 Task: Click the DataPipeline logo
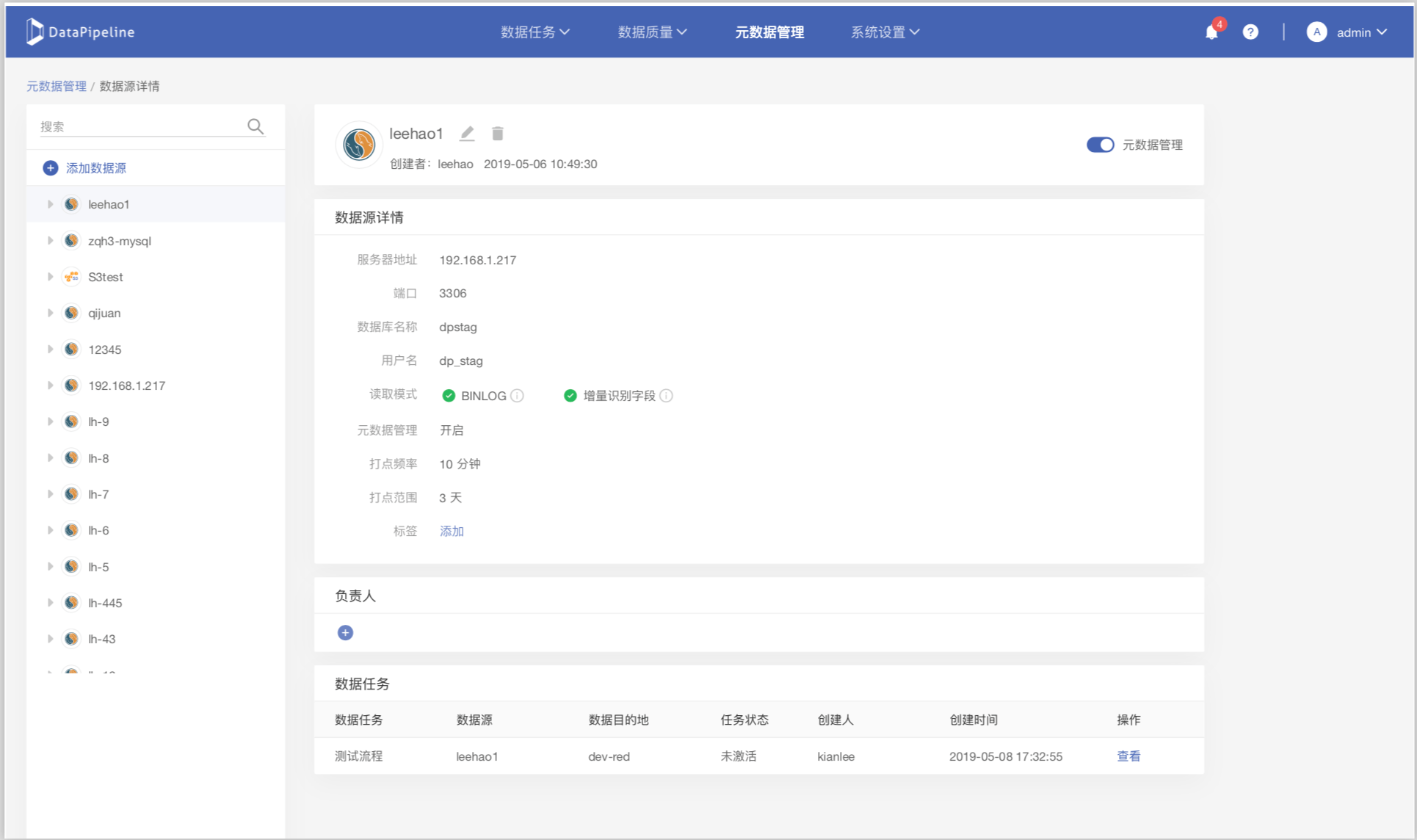tap(81, 32)
